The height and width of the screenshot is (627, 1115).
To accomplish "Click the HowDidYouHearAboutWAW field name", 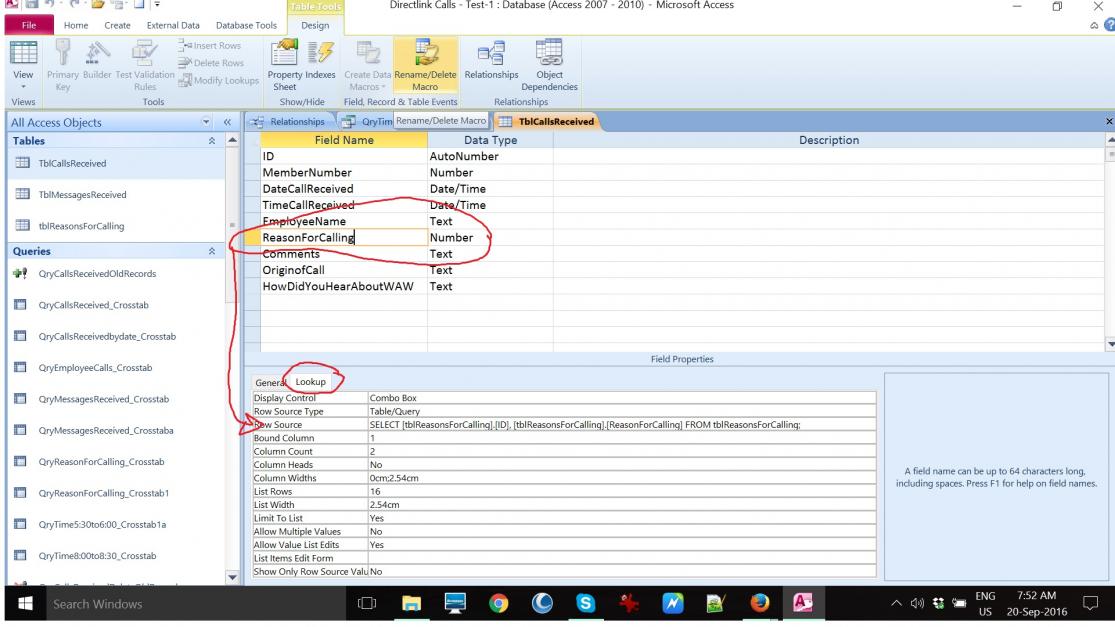I will click(343, 286).
